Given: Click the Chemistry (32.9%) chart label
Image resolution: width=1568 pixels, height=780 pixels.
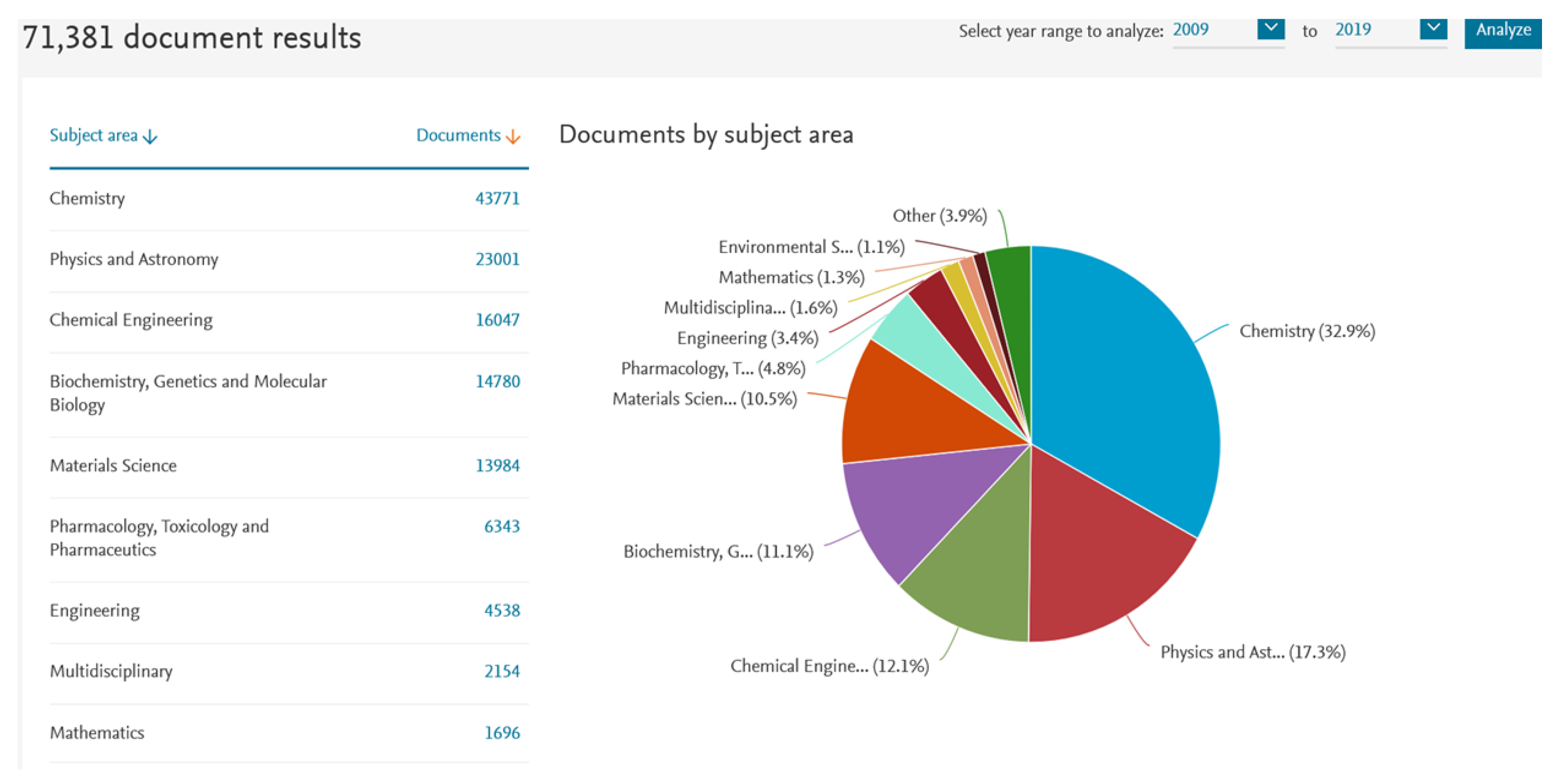Looking at the screenshot, I should (x=1306, y=331).
